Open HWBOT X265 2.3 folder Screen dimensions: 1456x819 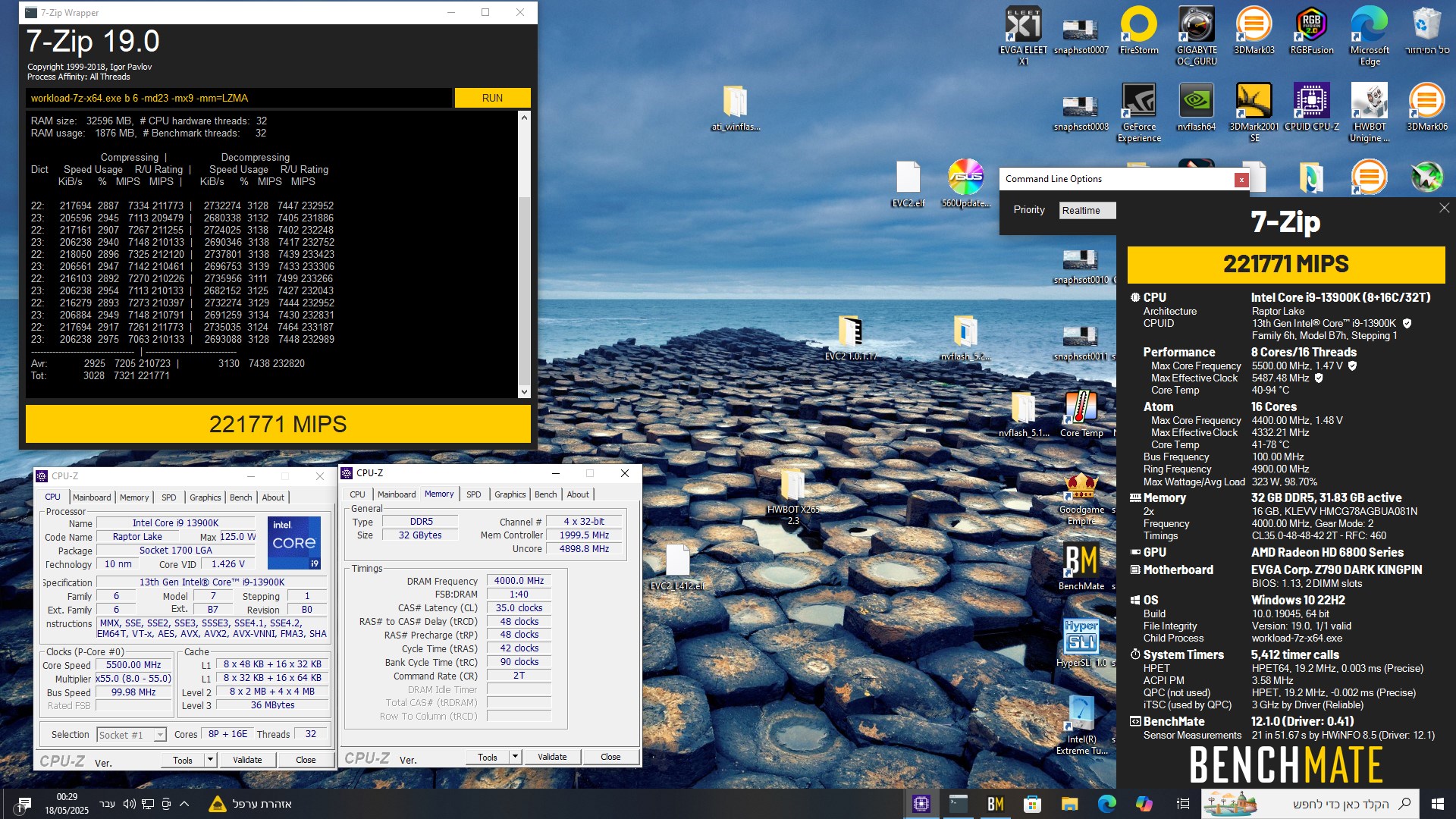[x=793, y=497]
